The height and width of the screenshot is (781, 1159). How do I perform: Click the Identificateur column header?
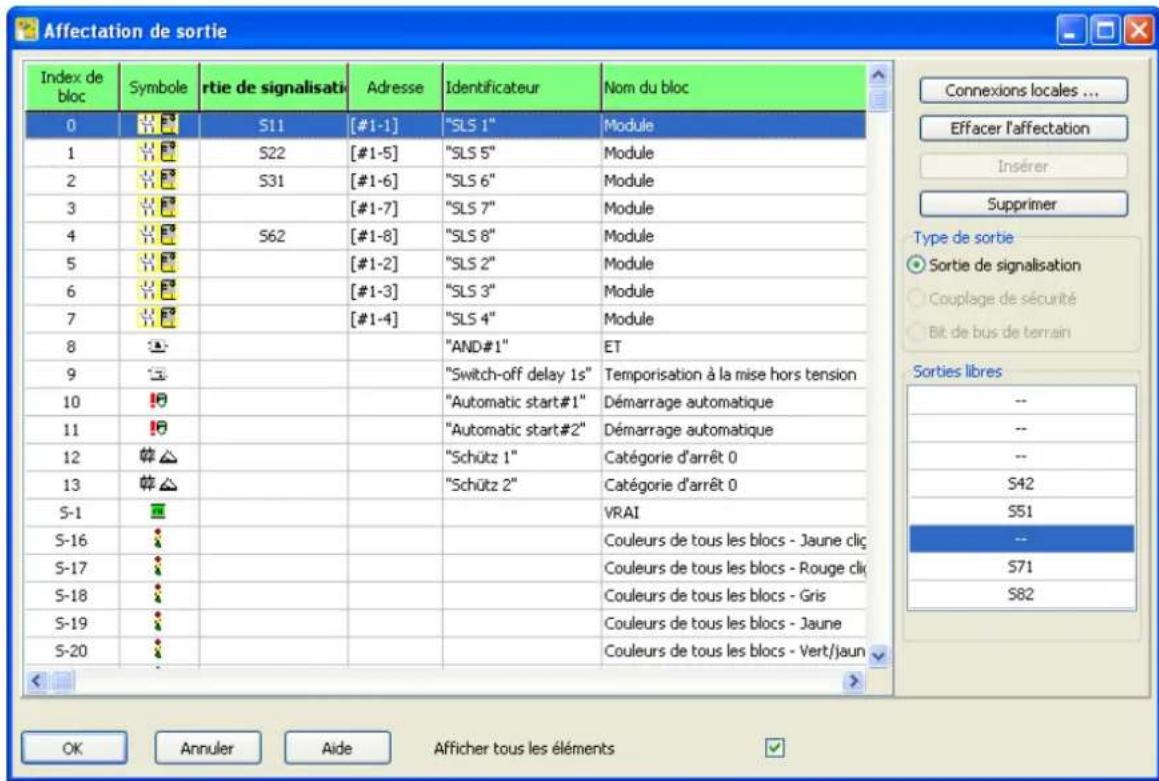tap(522, 87)
